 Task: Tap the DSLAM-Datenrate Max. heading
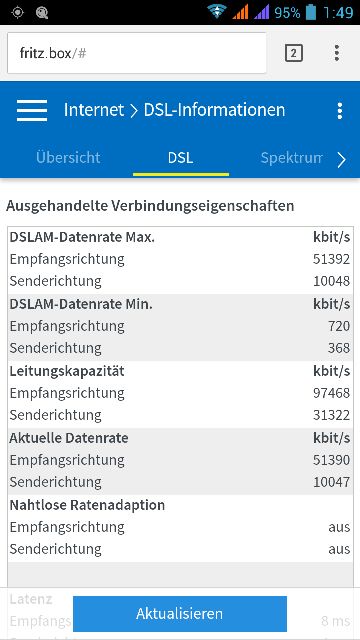(82, 237)
